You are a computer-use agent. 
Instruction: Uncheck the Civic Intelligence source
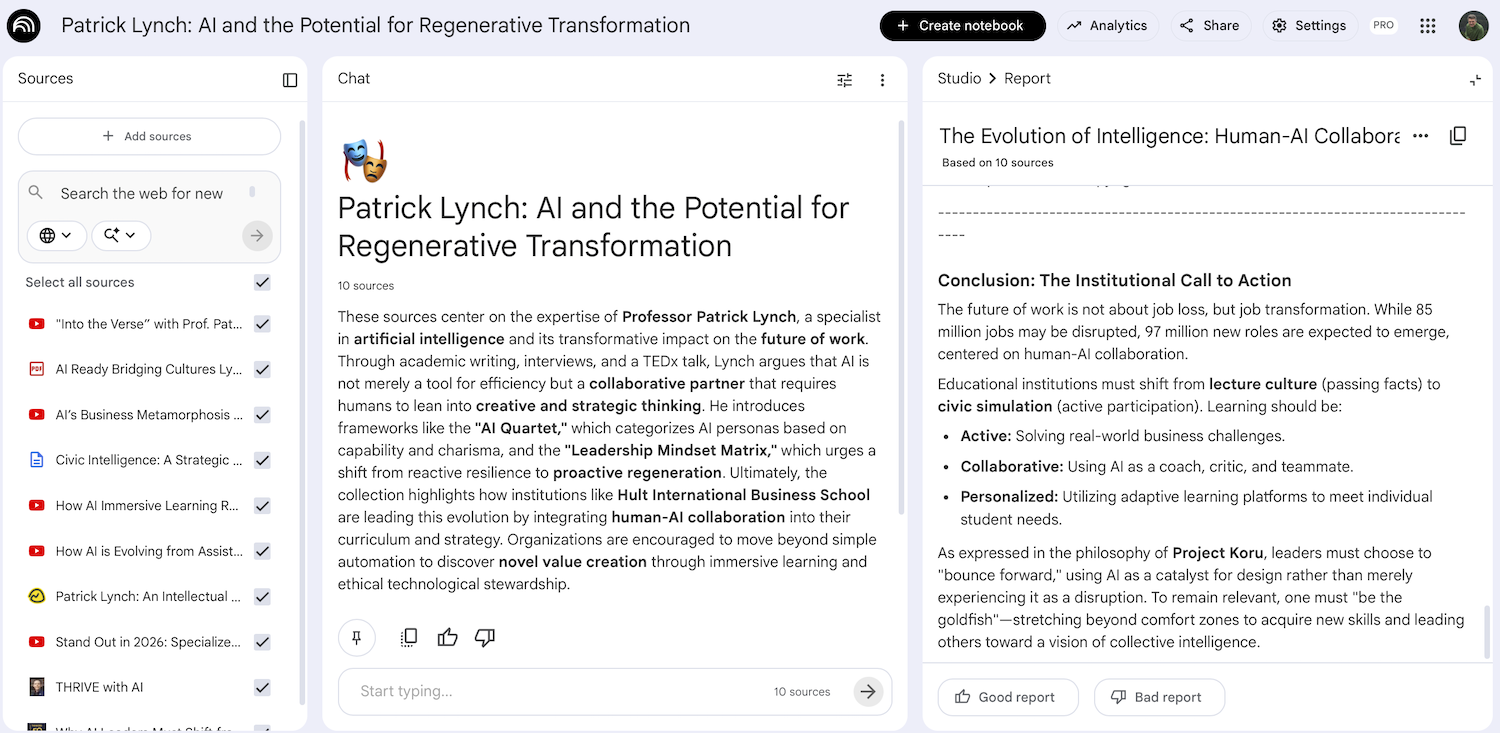click(x=262, y=460)
